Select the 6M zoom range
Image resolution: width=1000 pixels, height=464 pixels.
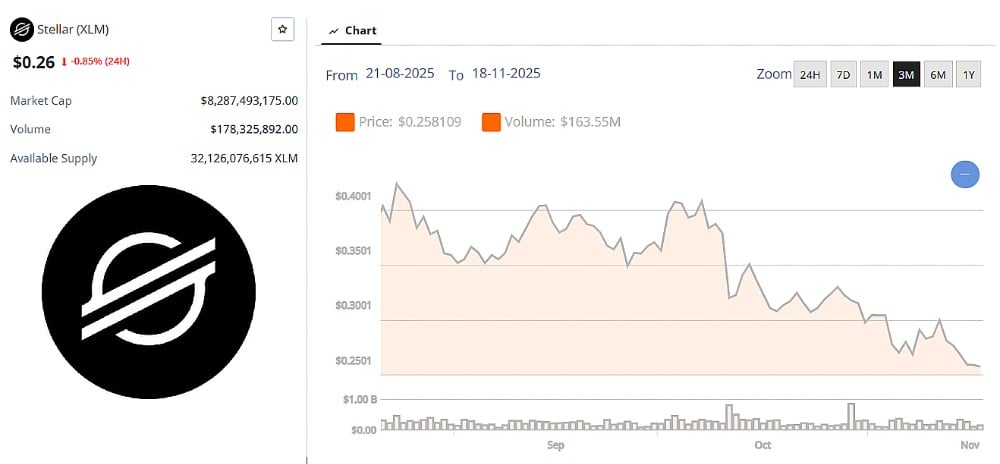pyautogui.click(x=937, y=75)
